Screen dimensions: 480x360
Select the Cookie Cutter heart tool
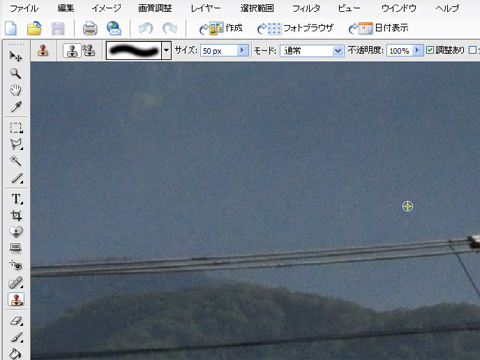[x=16, y=232]
